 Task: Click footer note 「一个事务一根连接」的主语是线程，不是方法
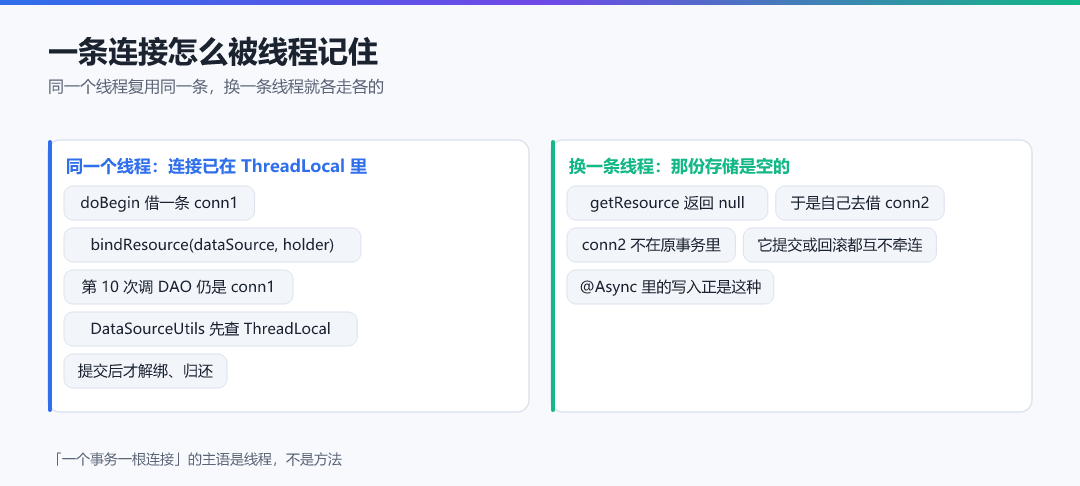tap(196, 460)
